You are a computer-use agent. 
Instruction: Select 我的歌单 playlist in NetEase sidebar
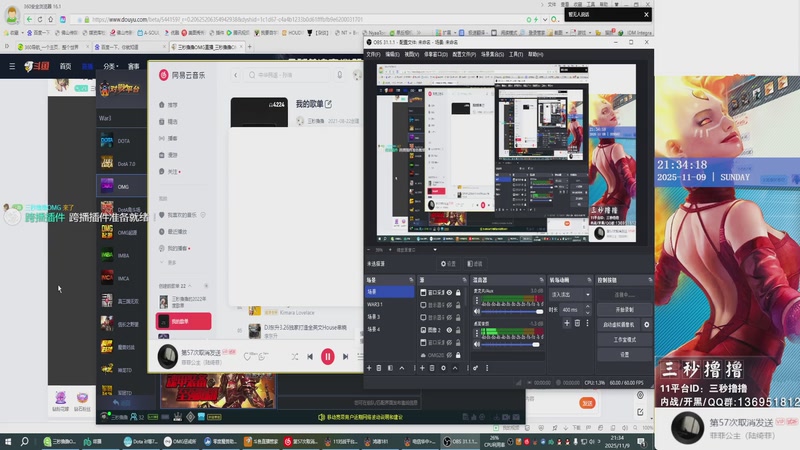pyautogui.click(x=184, y=321)
